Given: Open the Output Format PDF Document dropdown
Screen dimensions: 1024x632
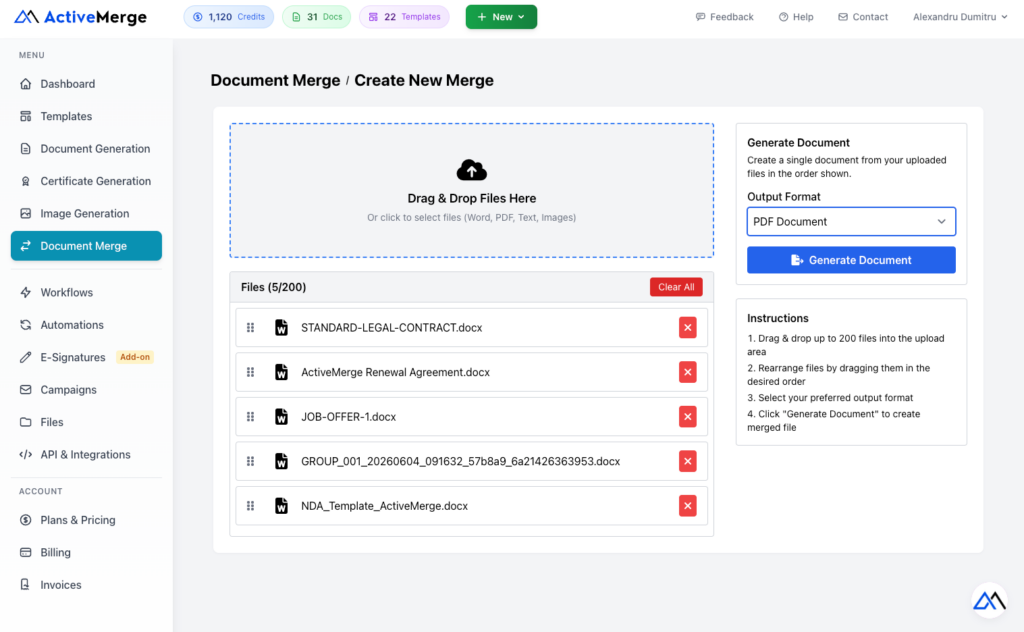Looking at the screenshot, I should [851, 221].
